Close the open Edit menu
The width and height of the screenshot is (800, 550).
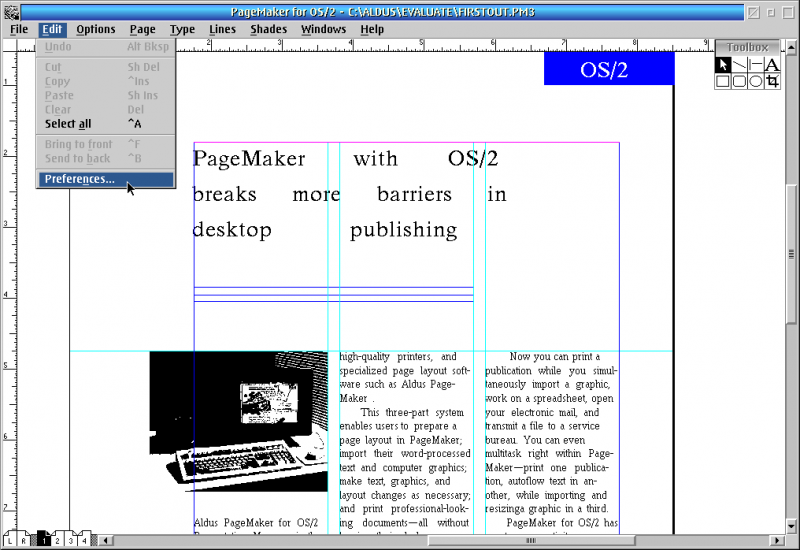(x=52, y=30)
